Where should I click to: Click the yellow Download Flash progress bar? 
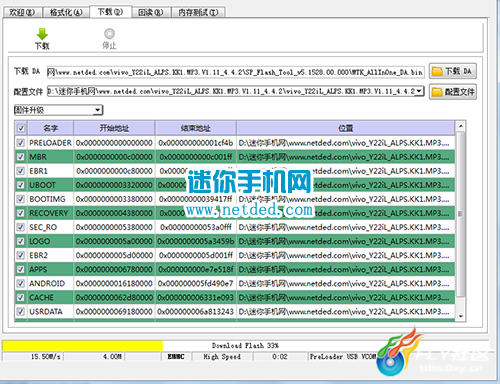pyautogui.click(x=82, y=345)
